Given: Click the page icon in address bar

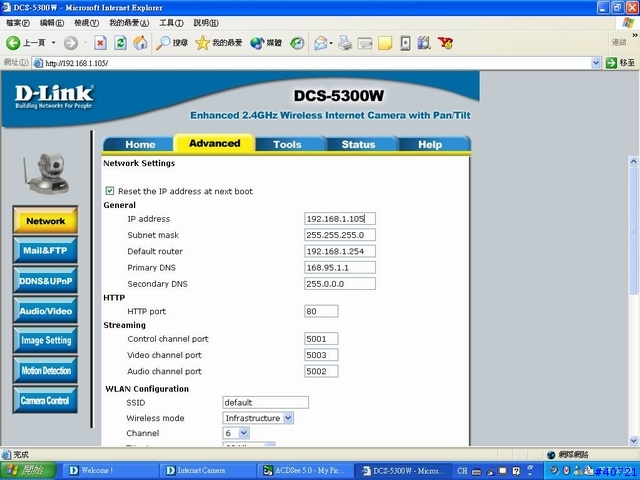Looking at the screenshot, I should coord(38,63).
